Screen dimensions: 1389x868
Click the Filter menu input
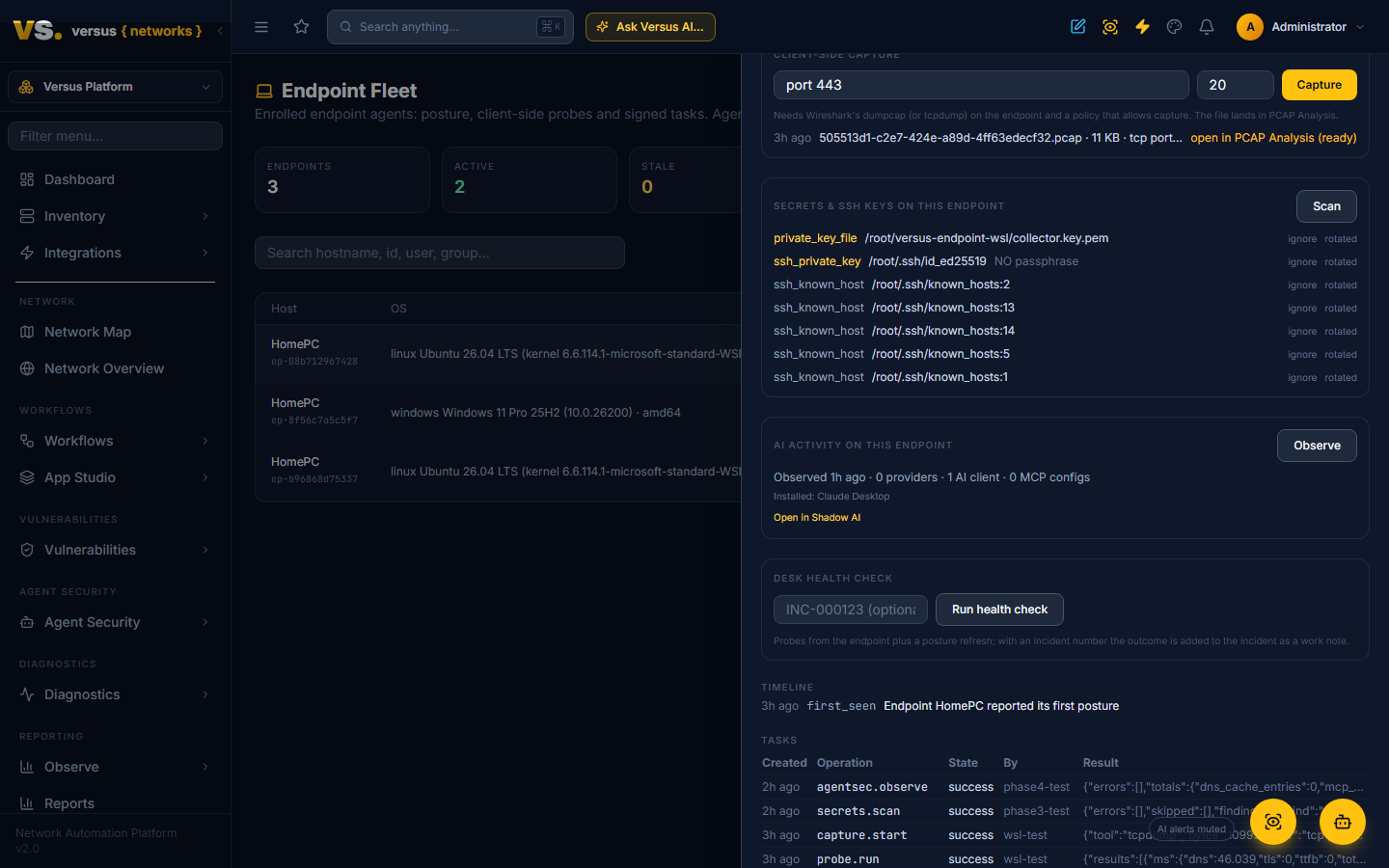[x=115, y=136]
